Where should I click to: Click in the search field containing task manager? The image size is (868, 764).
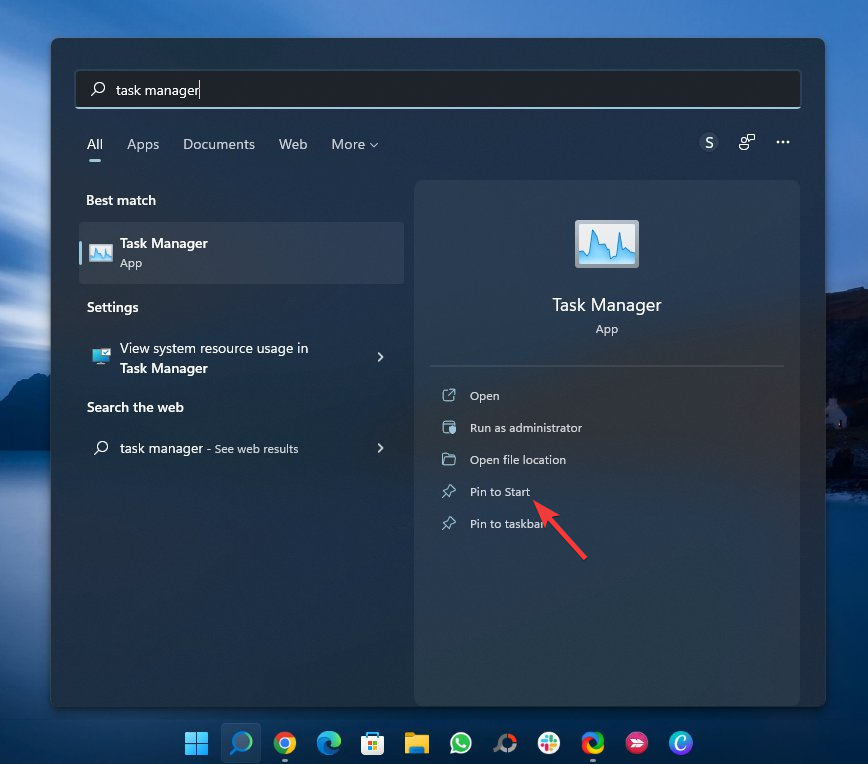pos(438,89)
